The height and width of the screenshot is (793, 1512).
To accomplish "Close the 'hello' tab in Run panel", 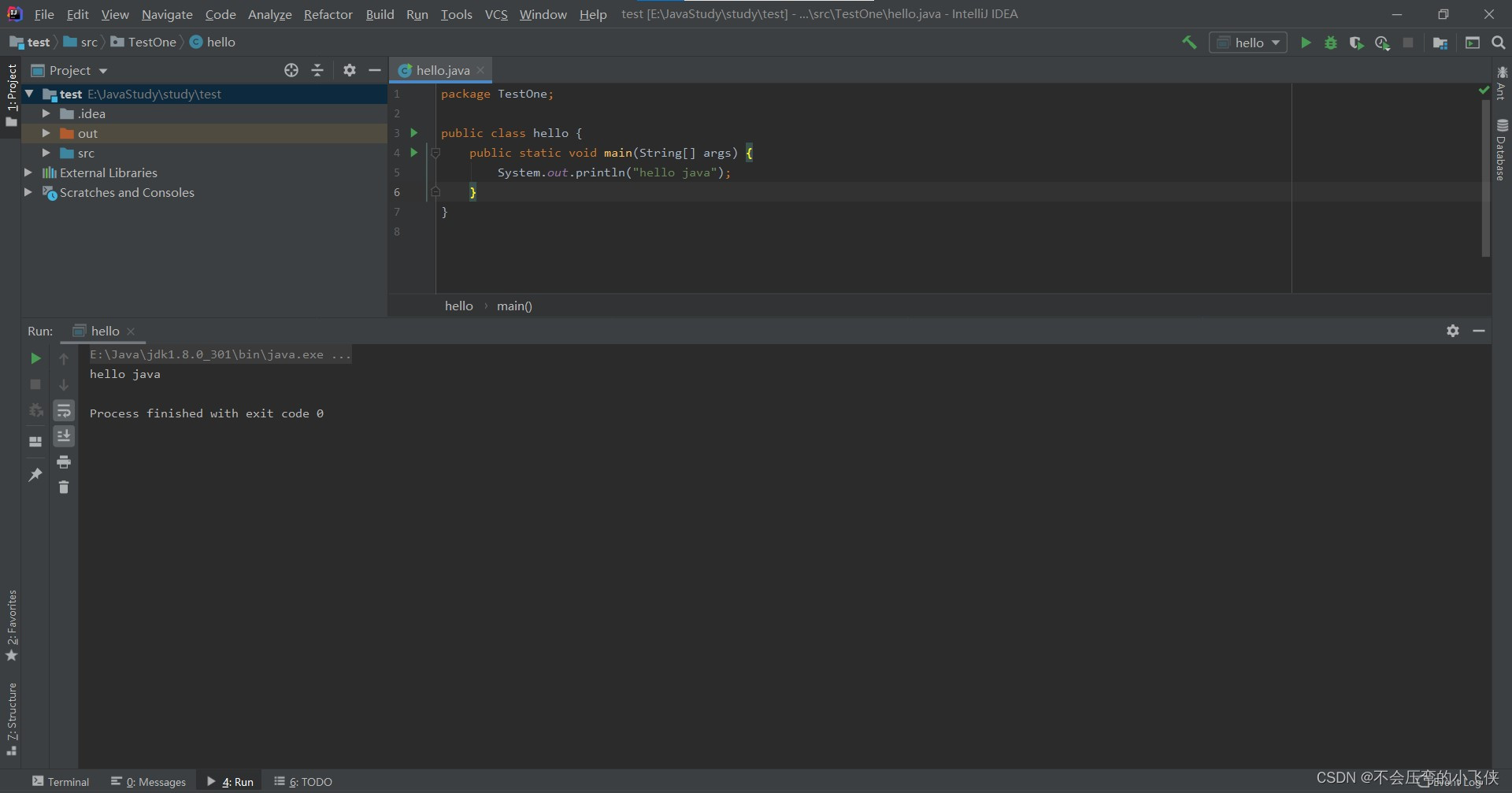I will pos(131,331).
